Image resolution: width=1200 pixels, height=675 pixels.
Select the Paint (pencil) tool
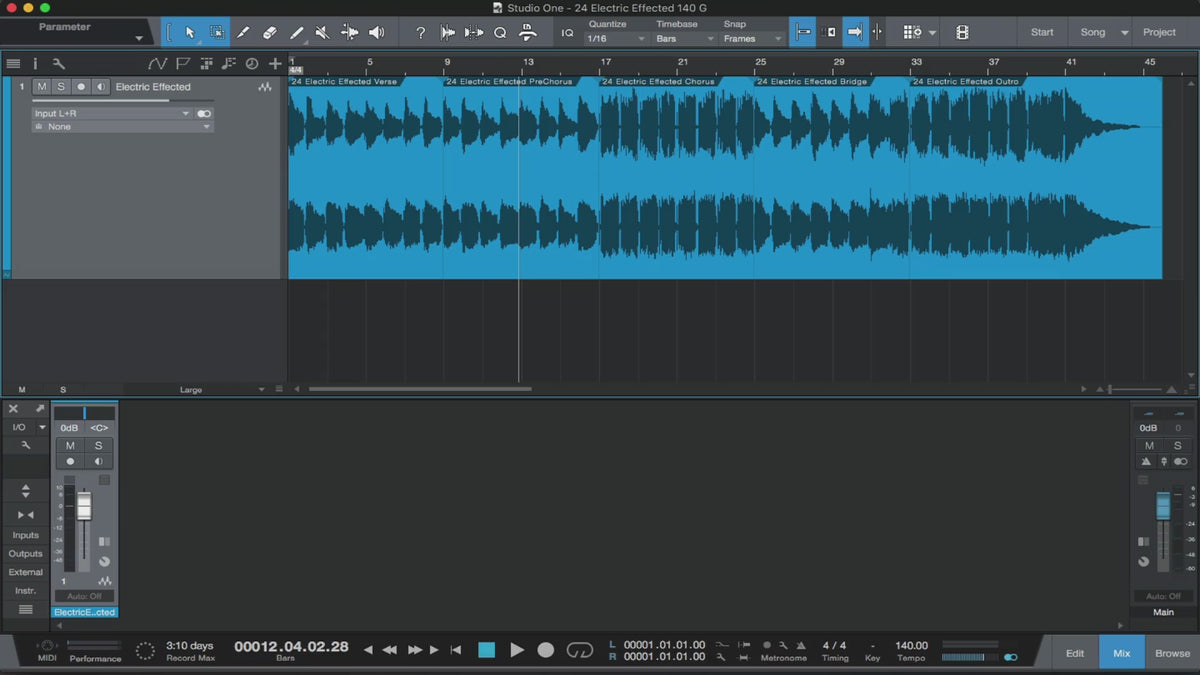pos(296,32)
